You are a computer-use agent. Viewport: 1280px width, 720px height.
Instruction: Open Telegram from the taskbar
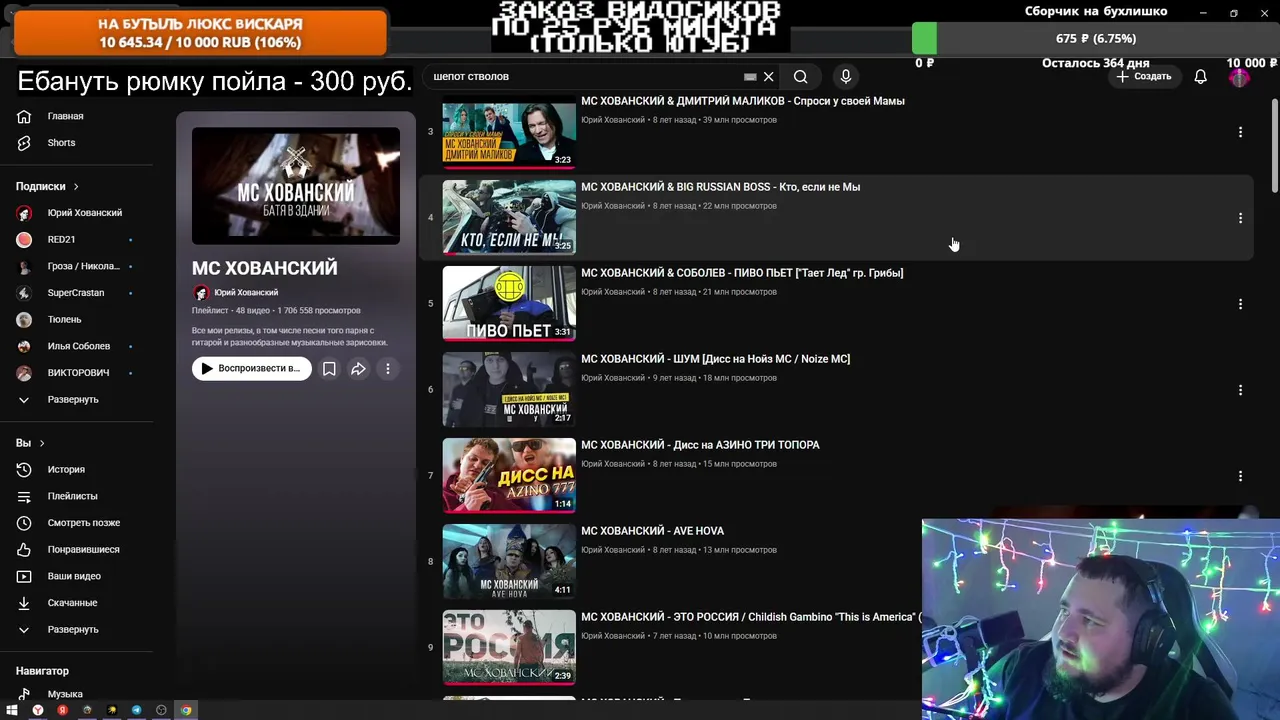(x=136, y=710)
